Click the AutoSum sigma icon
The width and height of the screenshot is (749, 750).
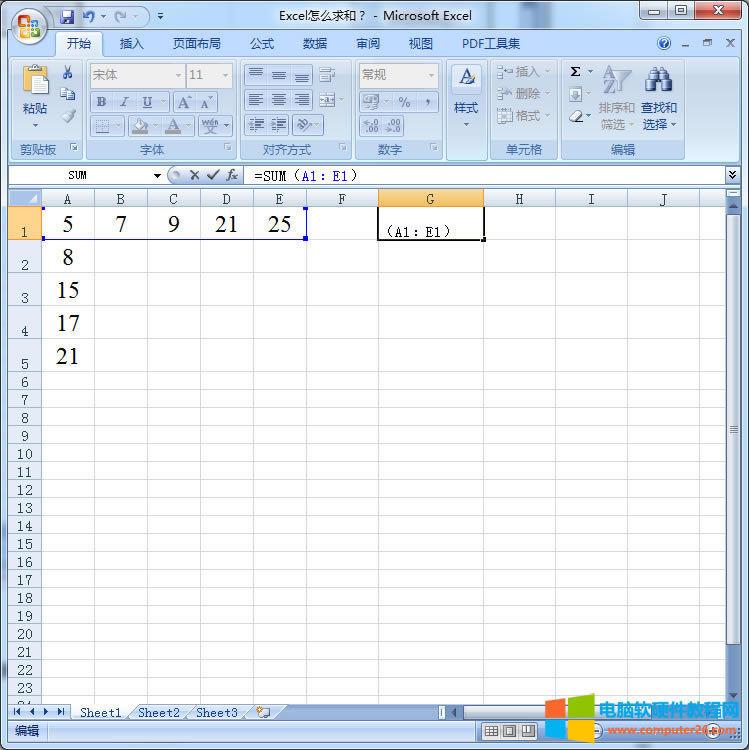575,72
